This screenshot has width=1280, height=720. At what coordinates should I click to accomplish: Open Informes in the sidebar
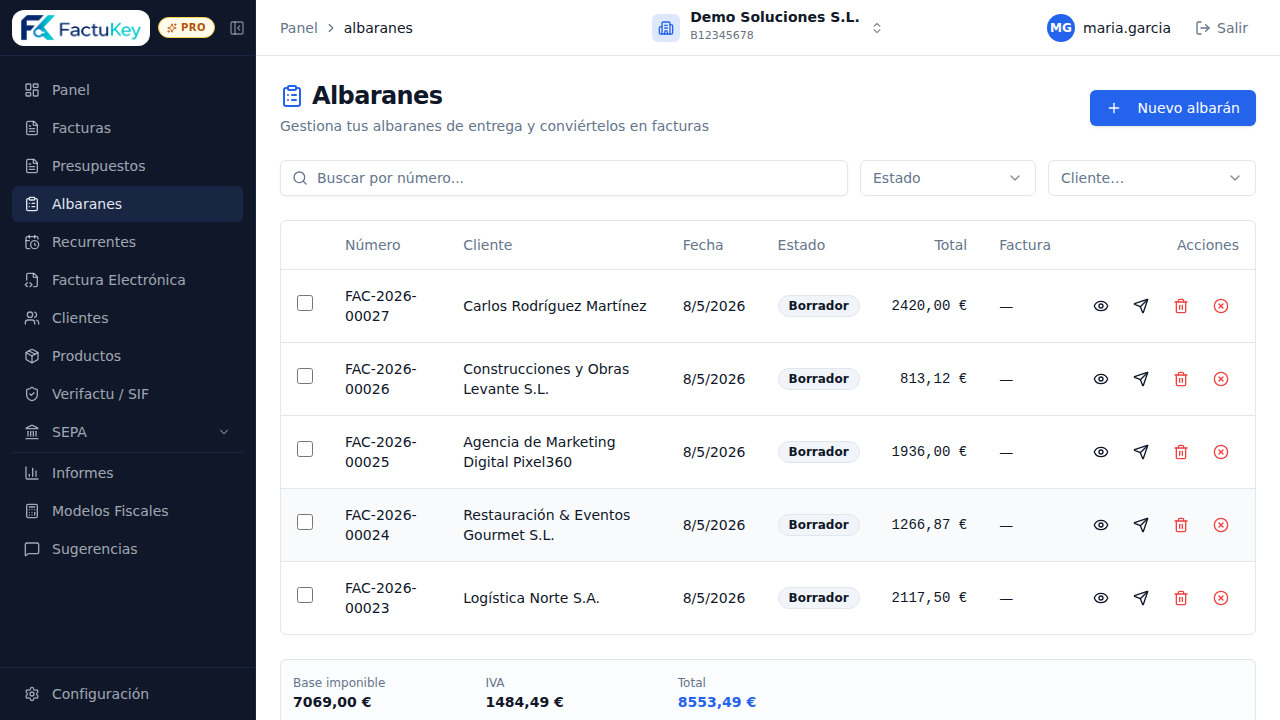[x=127, y=473]
